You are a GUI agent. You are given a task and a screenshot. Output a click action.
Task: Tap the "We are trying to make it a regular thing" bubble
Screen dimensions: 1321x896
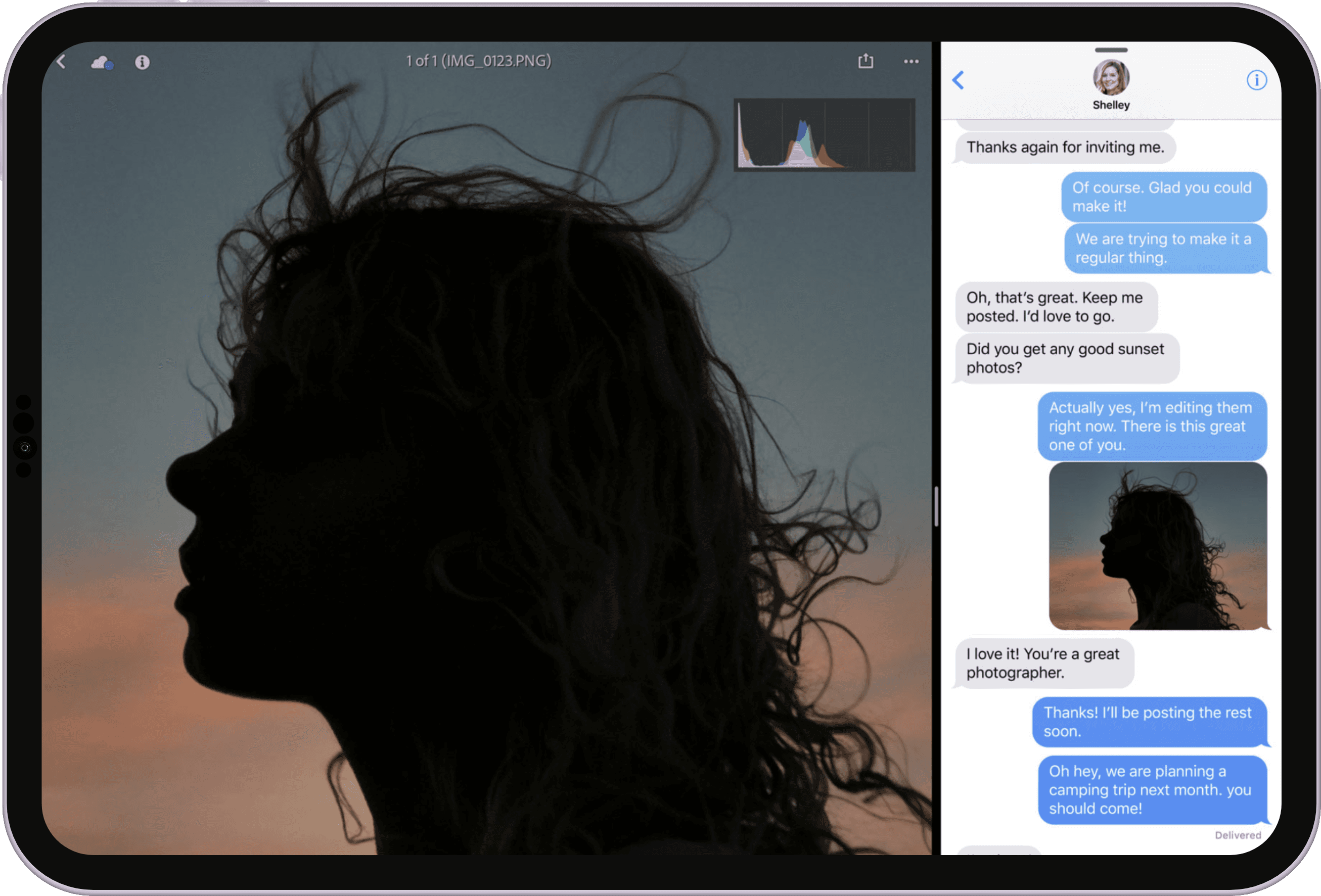1164,248
